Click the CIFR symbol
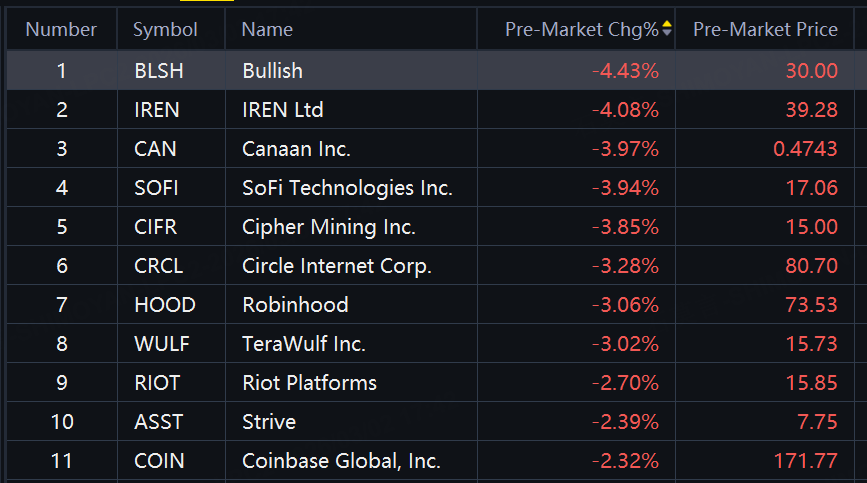The image size is (867, 483). (x=155, y=227)
